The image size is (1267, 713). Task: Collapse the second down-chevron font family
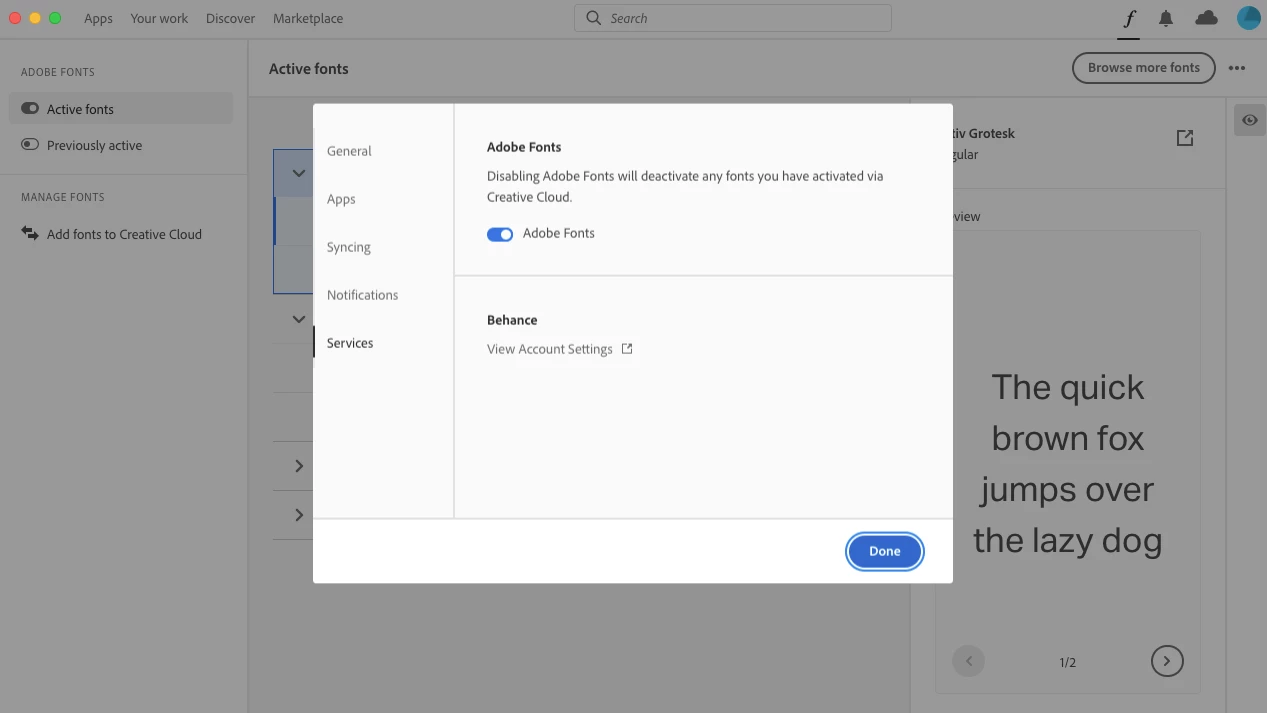tap(298, 319)
